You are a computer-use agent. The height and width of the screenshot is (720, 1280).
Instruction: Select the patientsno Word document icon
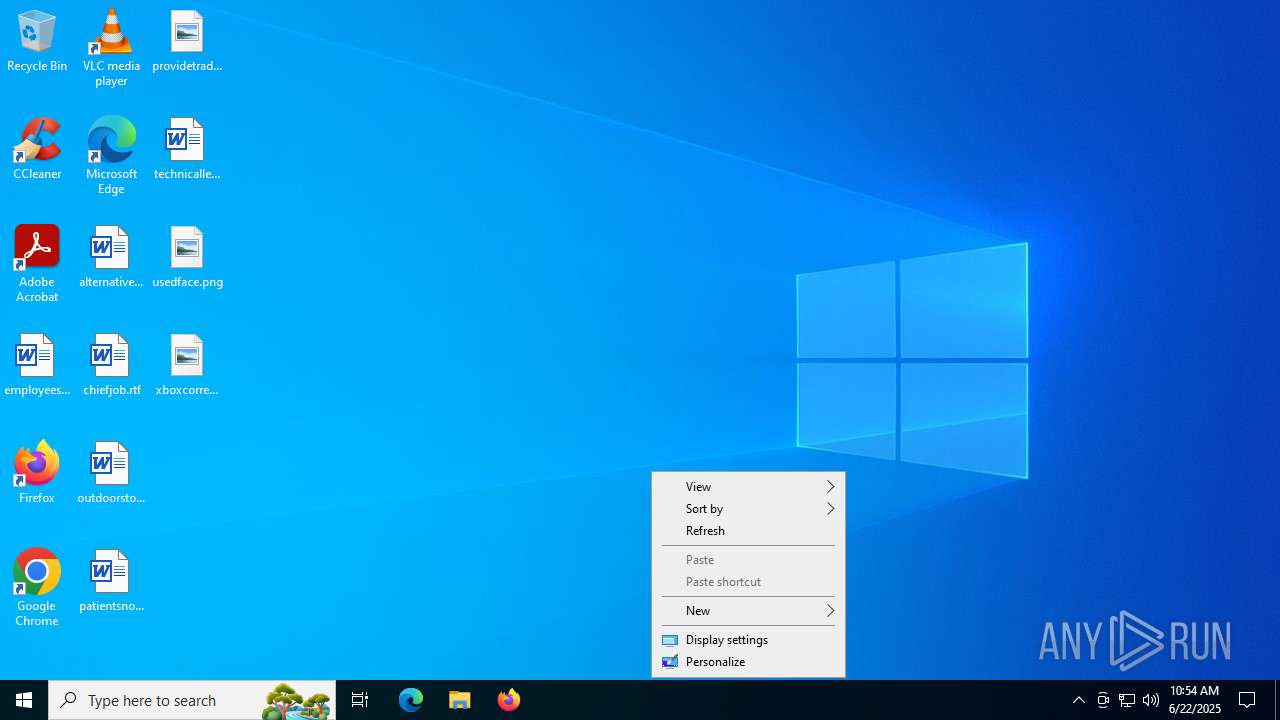(111, 582)
